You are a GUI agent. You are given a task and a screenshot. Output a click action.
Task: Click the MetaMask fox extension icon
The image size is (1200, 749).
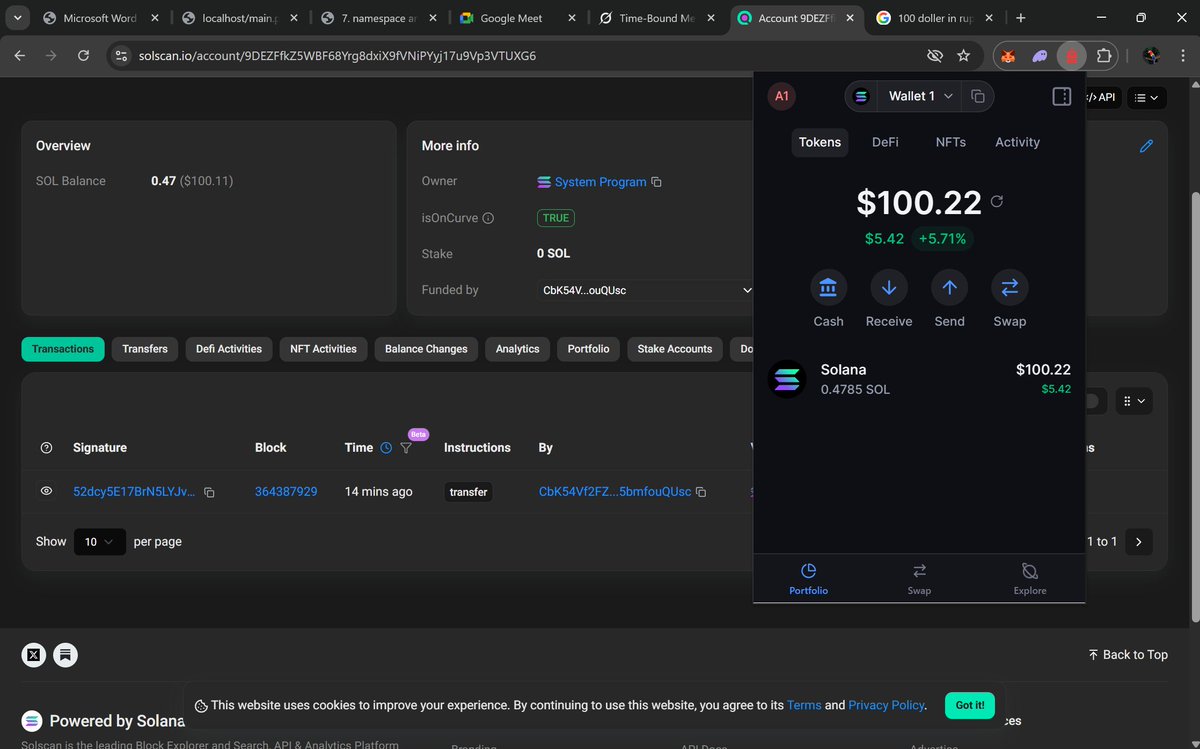tap(1008, 56)
